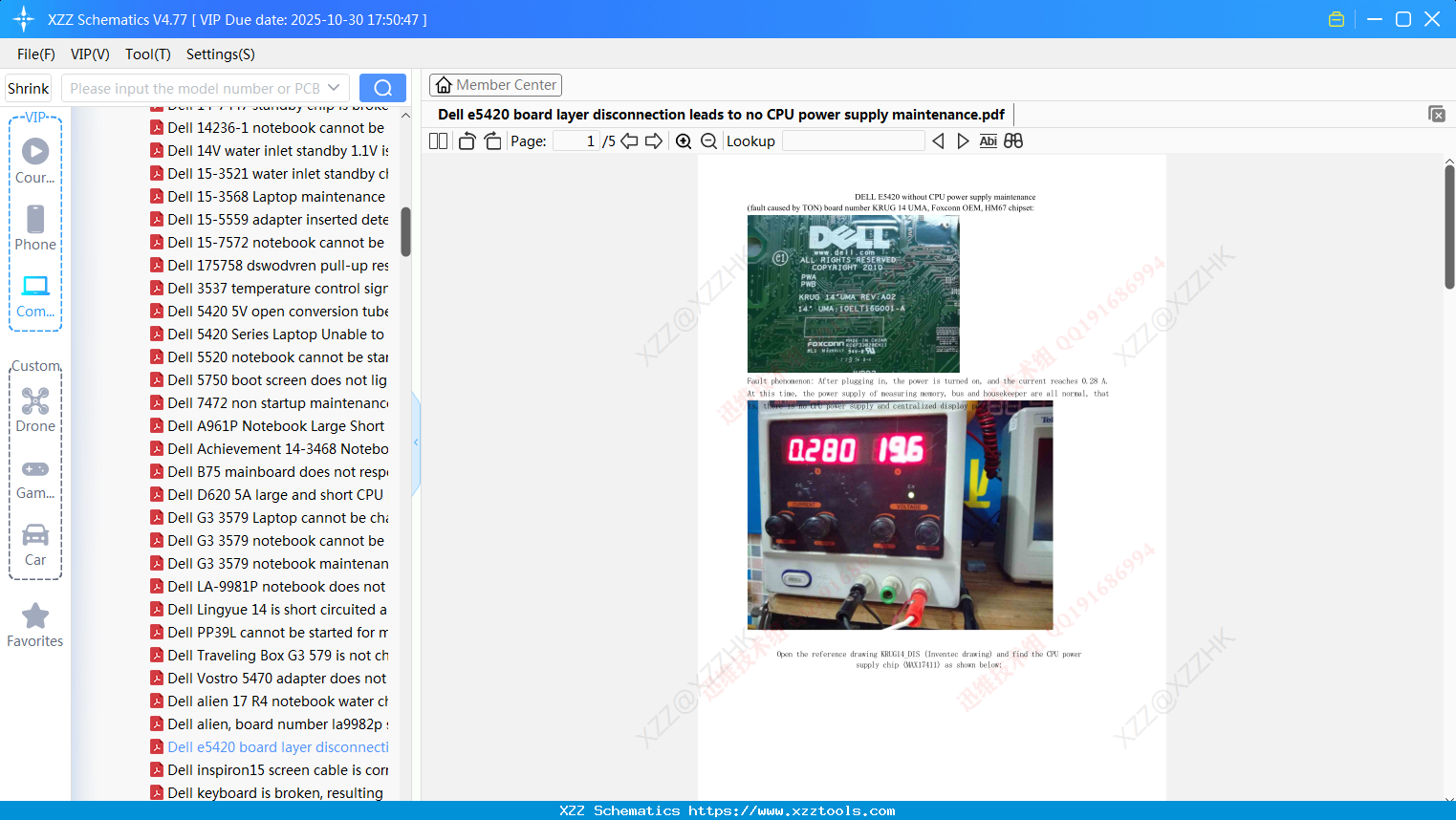Rotate the PDF page clockwise

pyautogui.click(x=492, y=140)
